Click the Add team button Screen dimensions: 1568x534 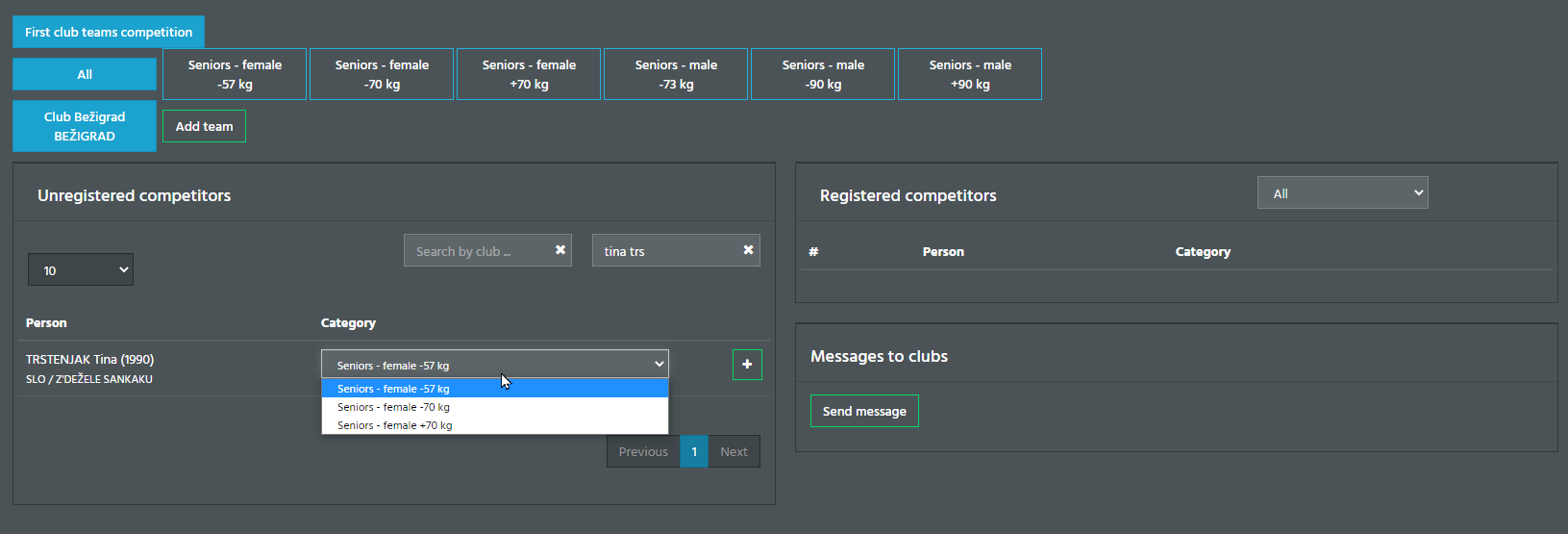(204, 126)
